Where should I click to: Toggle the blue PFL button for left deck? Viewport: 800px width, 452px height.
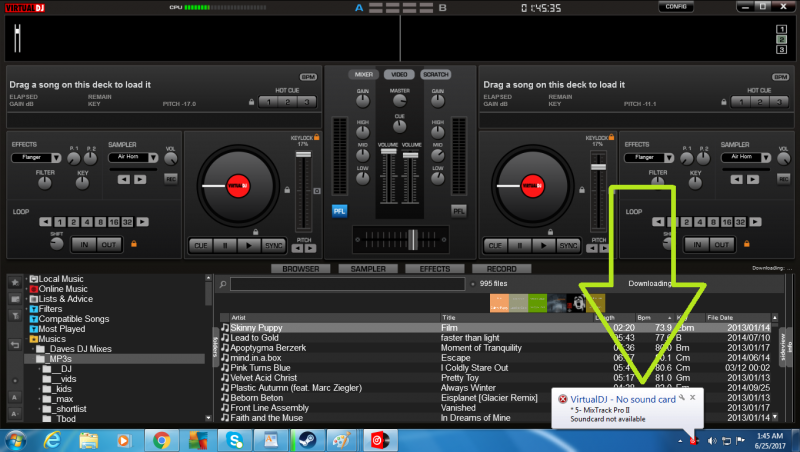tap(339, 211)
